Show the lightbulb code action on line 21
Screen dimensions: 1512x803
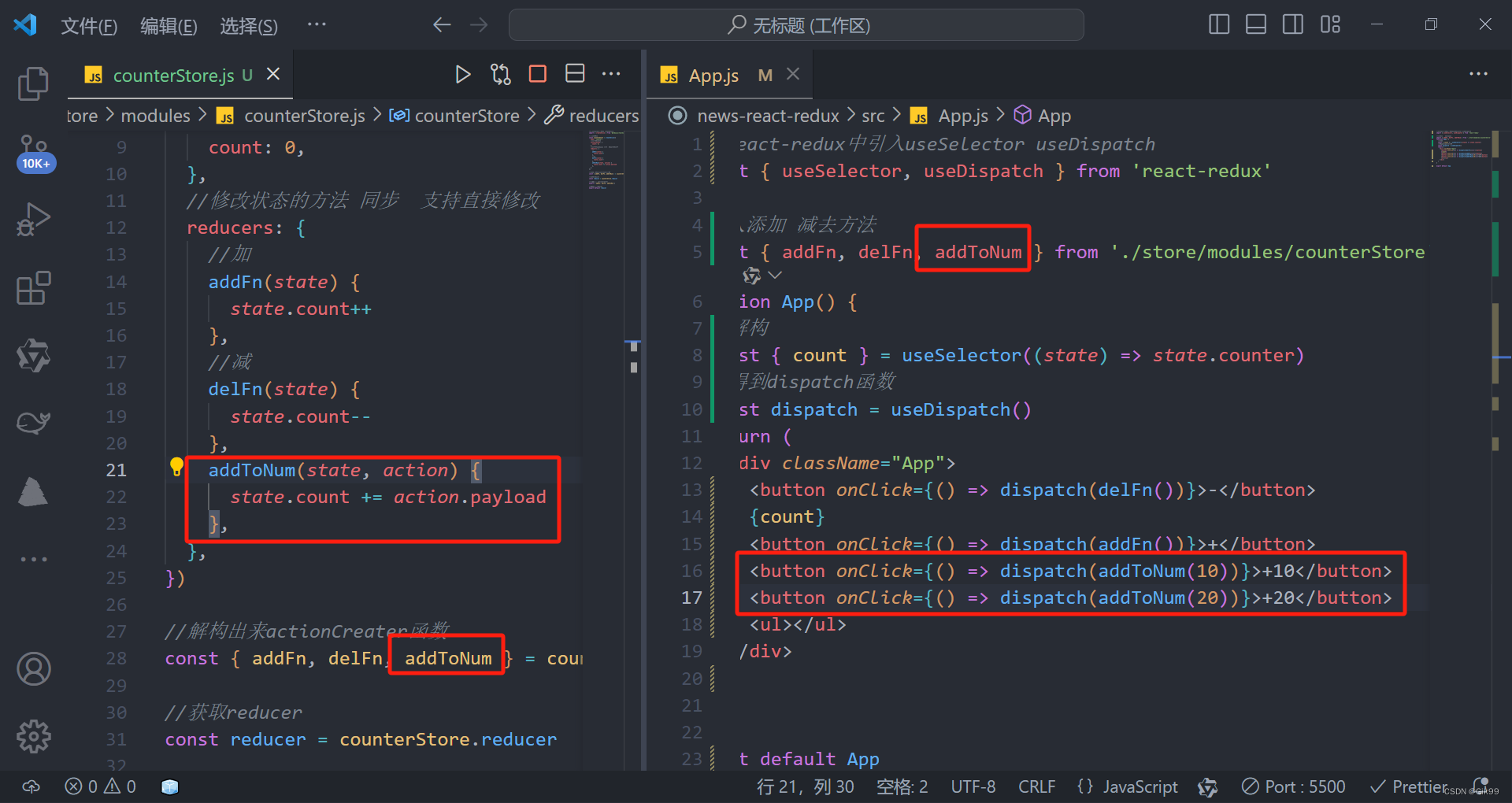176,467
